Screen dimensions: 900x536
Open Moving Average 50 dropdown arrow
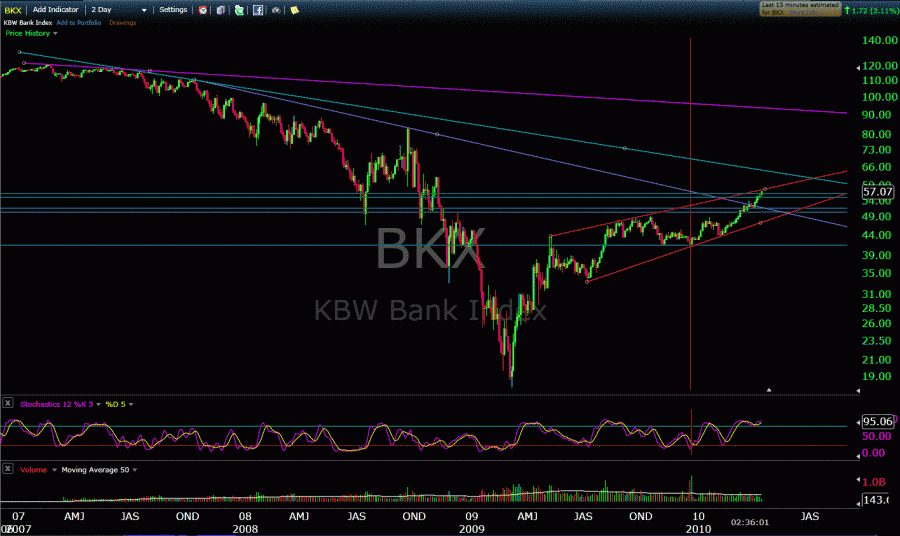(135, 470)
